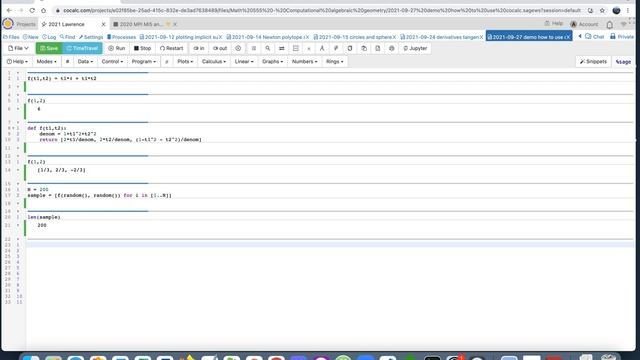Toggle fold marker beside 'def f(t1,t2):'
The image size is (640, 360).
(x=13, y=128)
